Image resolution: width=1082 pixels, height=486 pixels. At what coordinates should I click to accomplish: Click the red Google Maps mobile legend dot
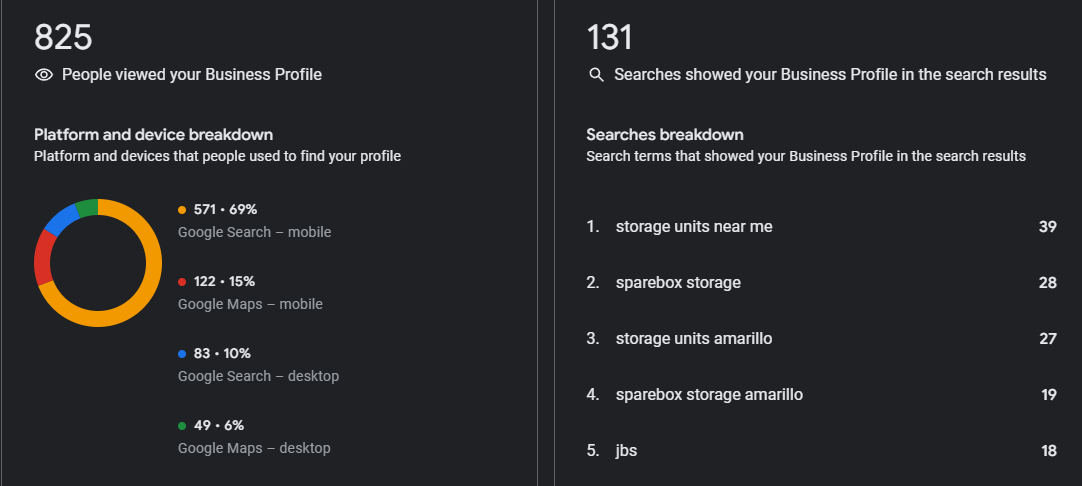click(x=182, y=282)
